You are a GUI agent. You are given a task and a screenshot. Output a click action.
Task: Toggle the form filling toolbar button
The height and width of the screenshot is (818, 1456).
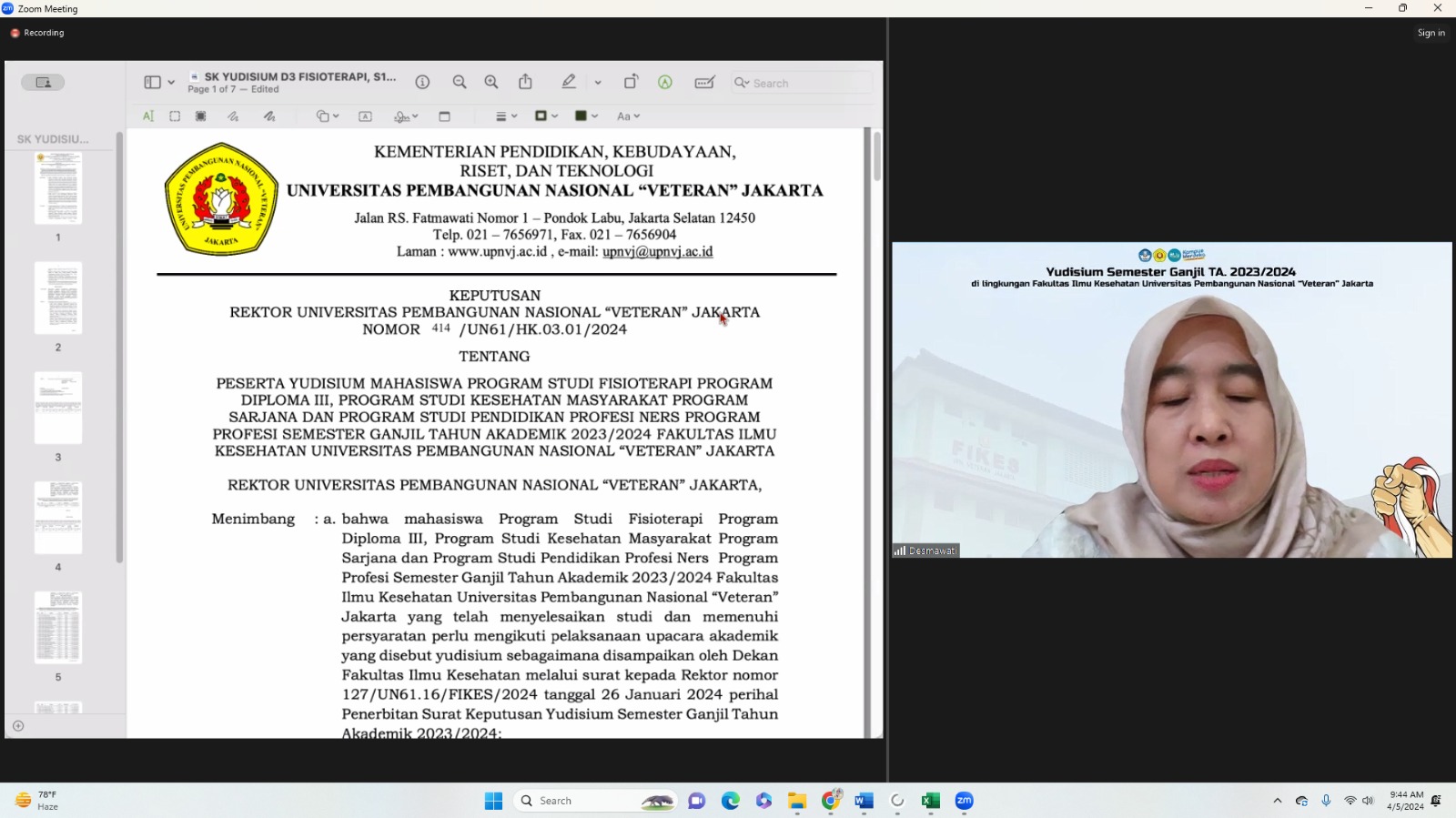point(704,82)
